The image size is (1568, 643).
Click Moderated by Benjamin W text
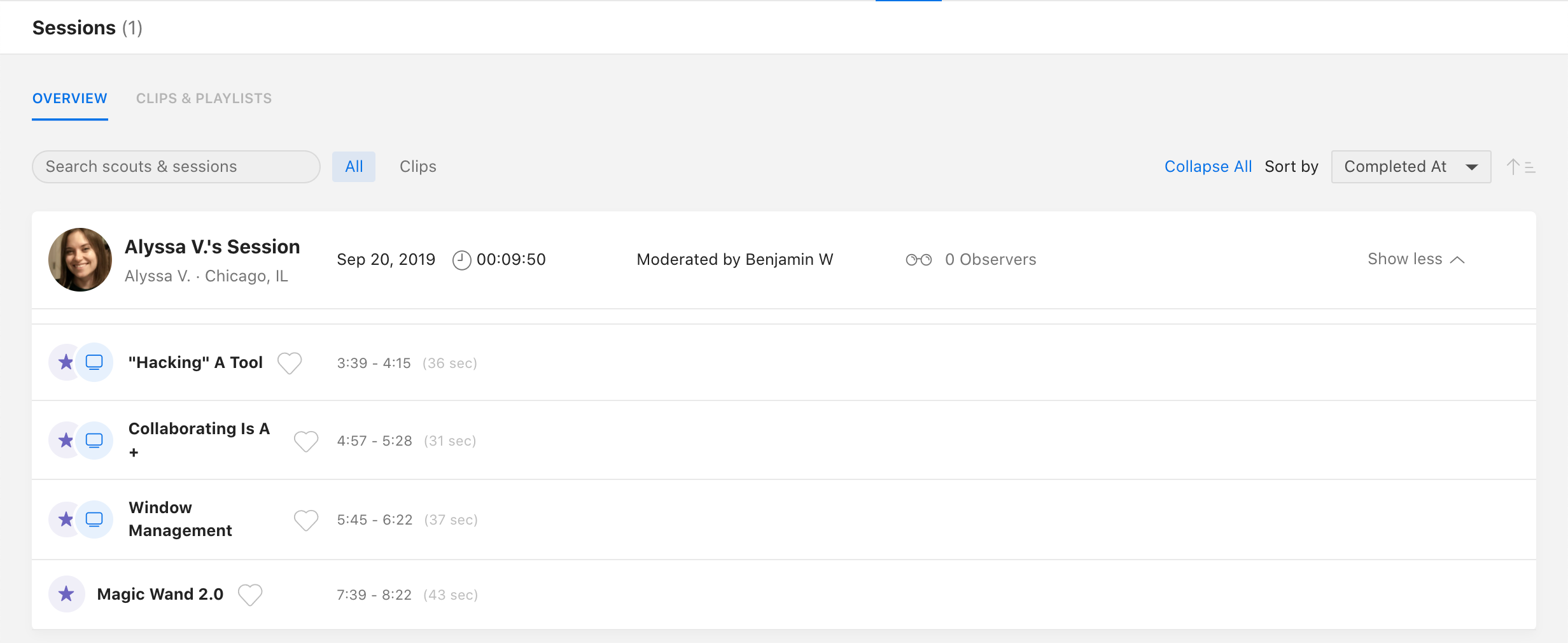pos(735,260)
